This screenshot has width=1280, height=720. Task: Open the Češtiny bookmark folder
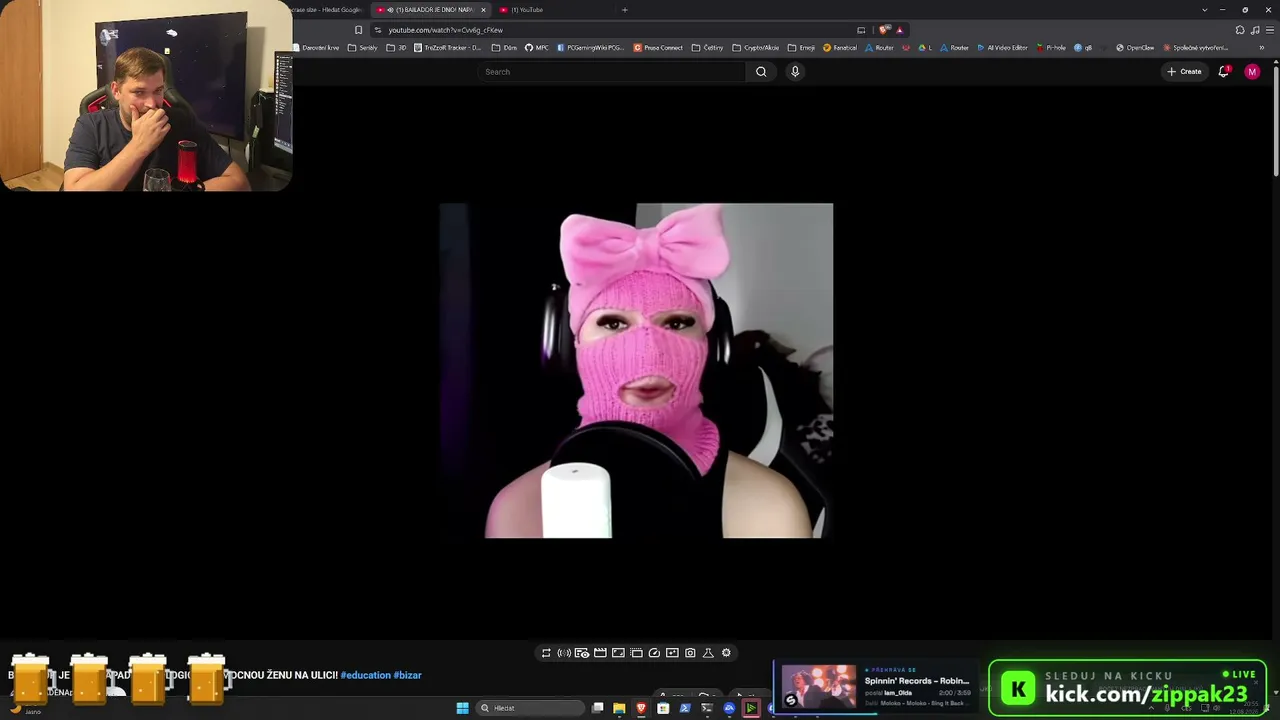pyautogui.click(x=708, y=48)
